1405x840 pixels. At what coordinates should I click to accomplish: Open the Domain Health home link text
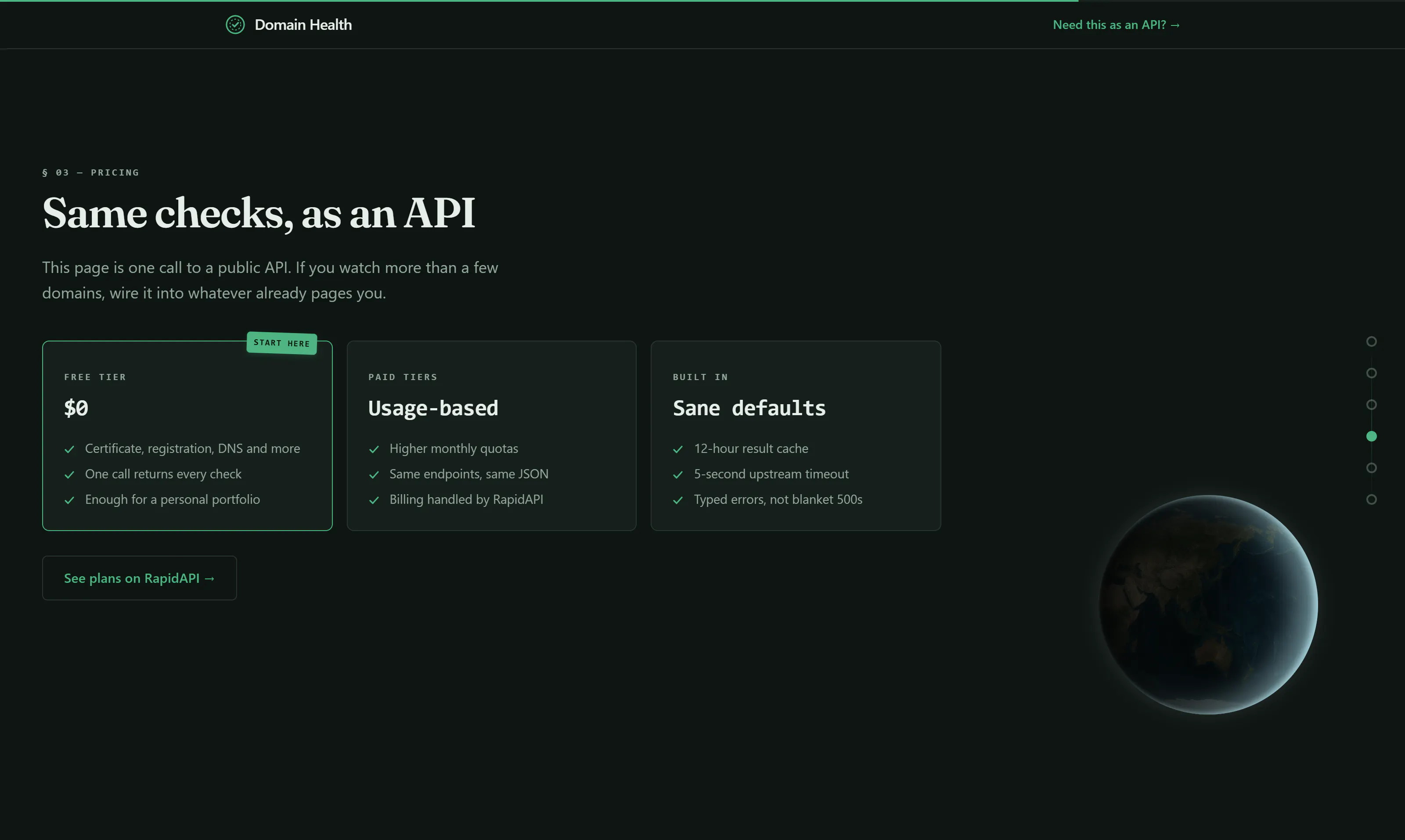click(x=303, y=25)
